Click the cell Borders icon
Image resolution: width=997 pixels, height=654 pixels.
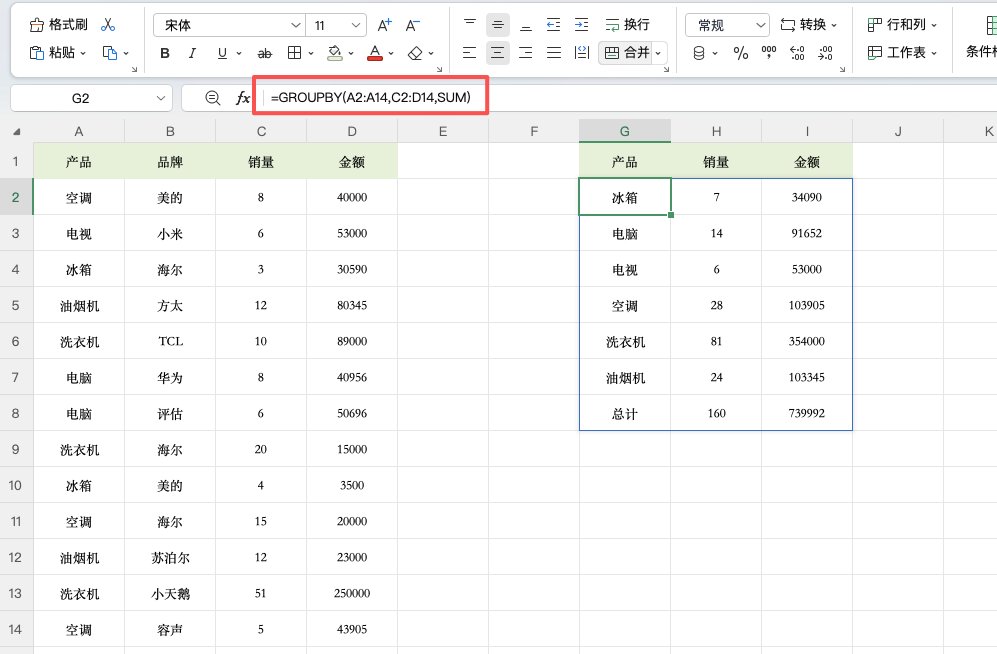click(294, 53)
